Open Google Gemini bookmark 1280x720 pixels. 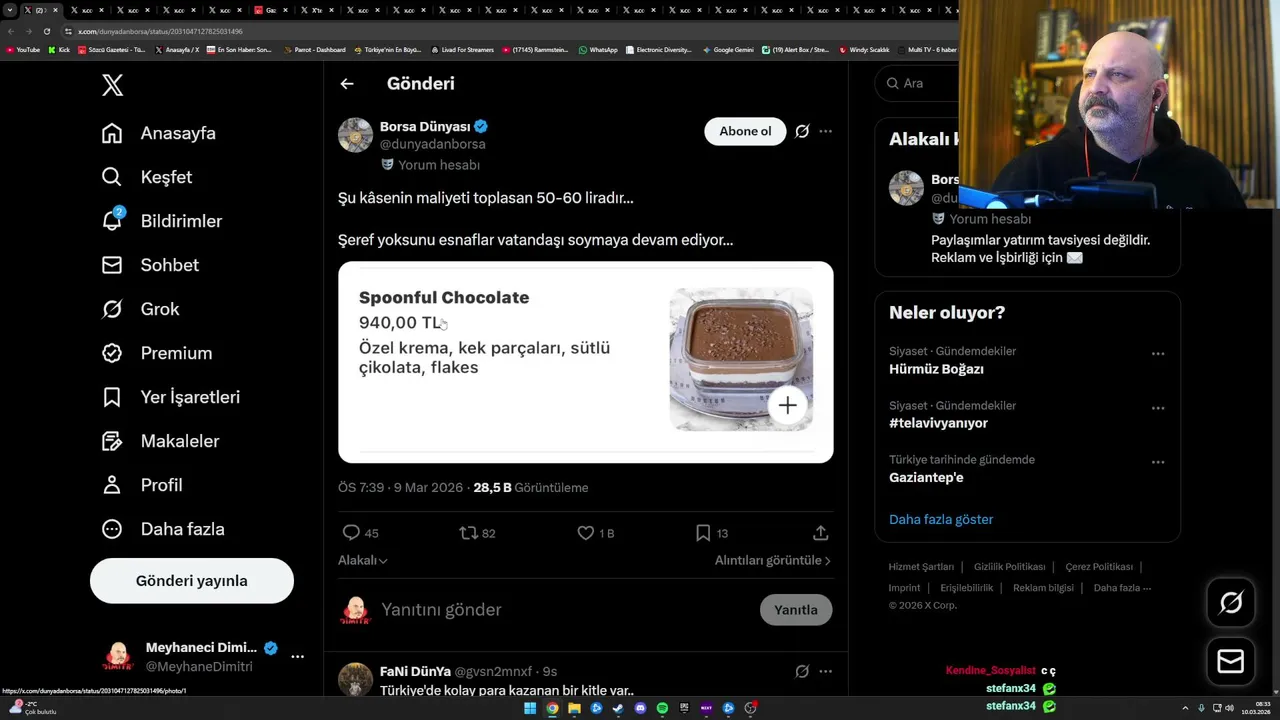728,49
